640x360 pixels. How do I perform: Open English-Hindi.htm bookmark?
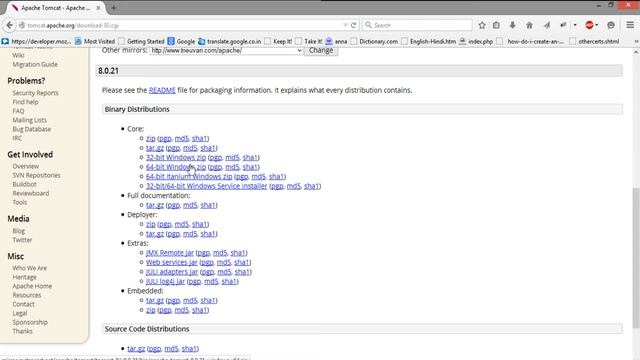coord(429,41)
